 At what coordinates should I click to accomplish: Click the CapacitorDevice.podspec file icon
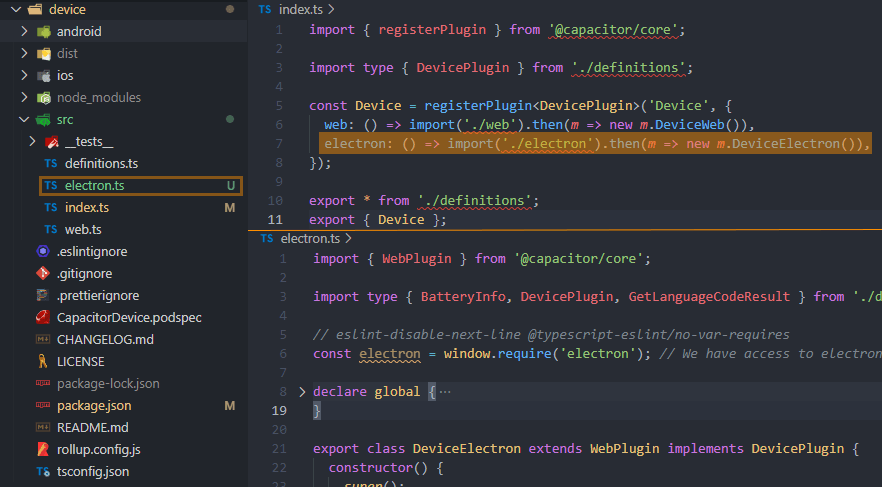[43, 317]
